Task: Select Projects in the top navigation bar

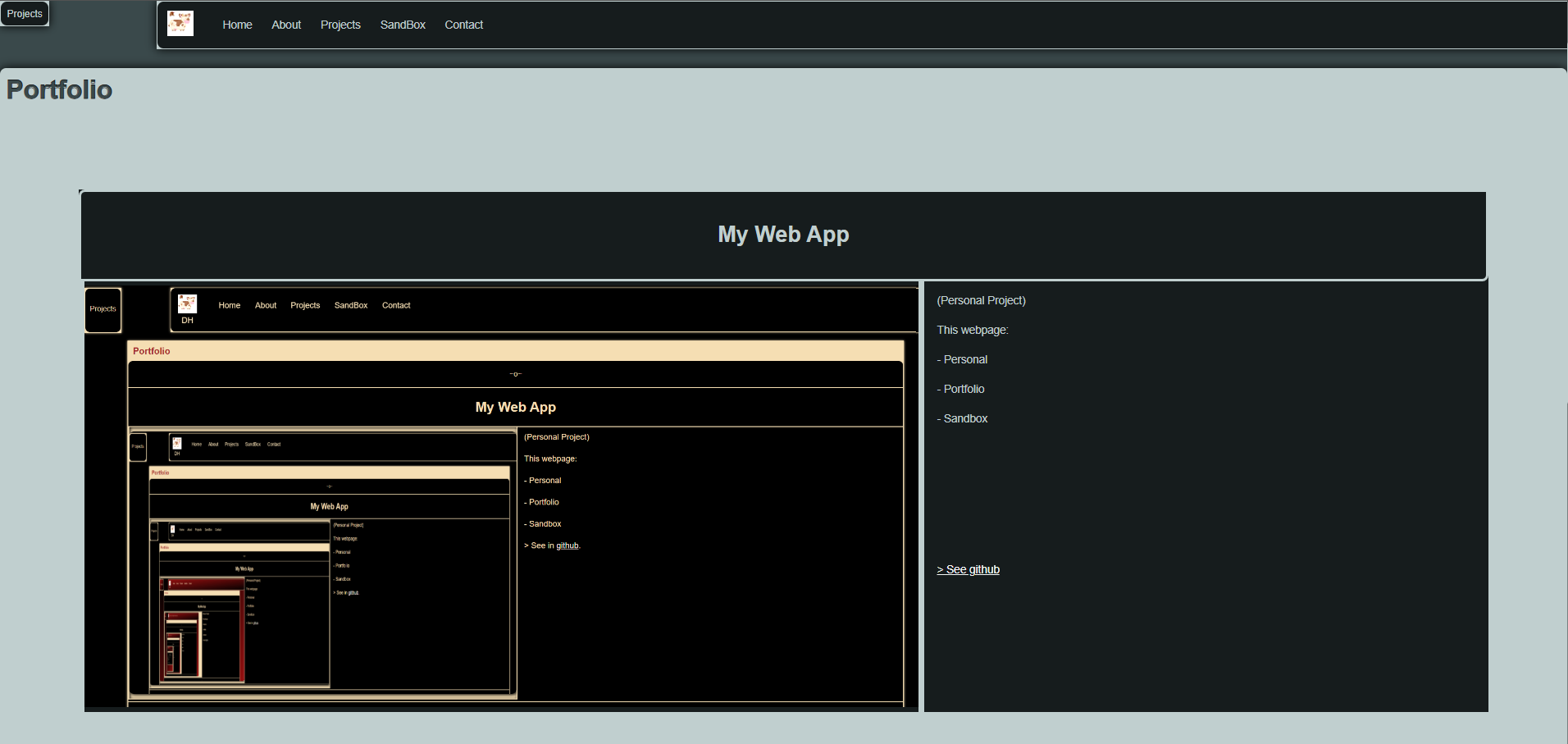Action: coord(340,25)
